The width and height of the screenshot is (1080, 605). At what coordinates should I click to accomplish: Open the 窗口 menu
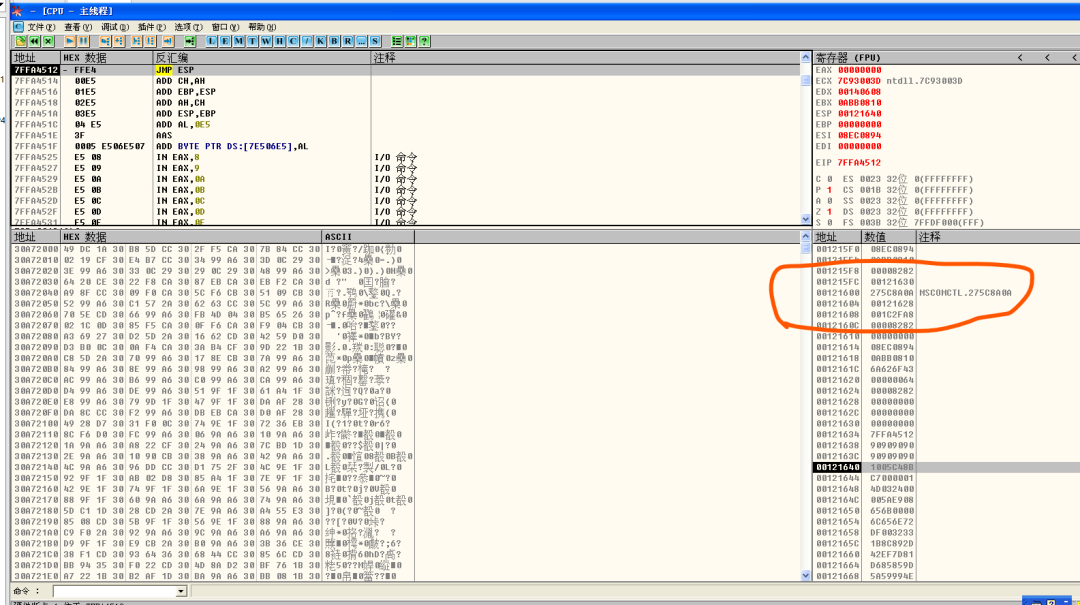click(225, 27)
